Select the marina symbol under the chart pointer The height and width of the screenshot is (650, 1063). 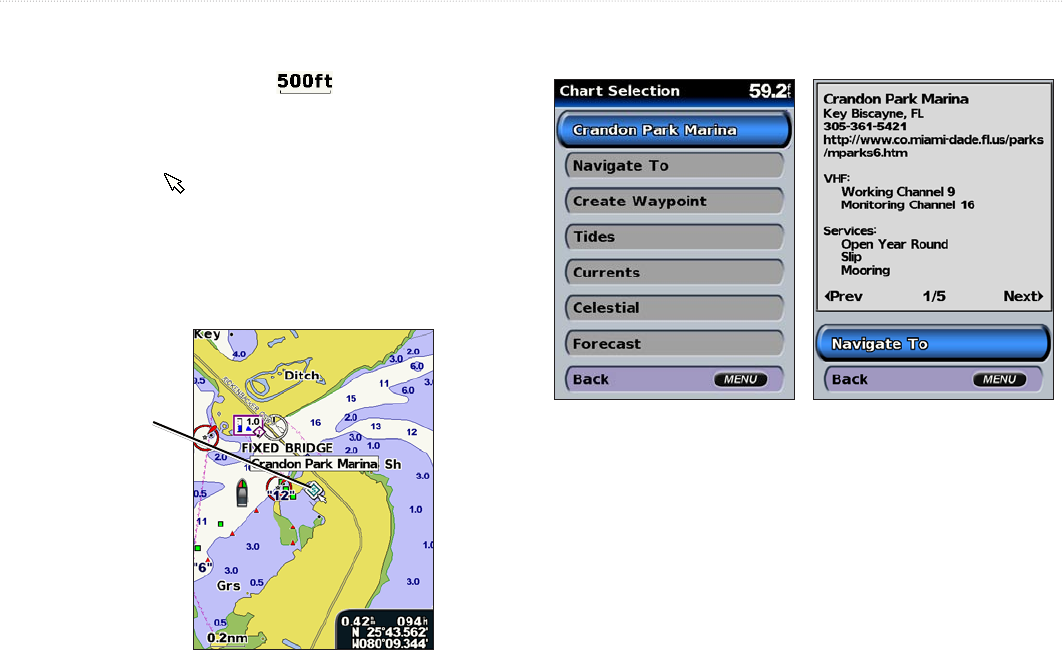(x=313, y=489)
